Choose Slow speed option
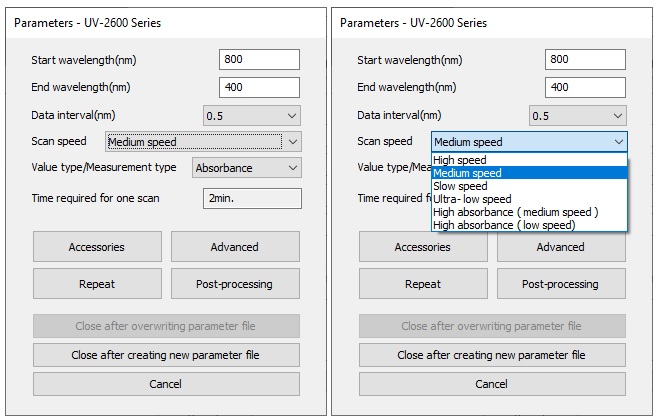Image resolution: width=657 pixels, height=420 pixels. pos(529,186)
